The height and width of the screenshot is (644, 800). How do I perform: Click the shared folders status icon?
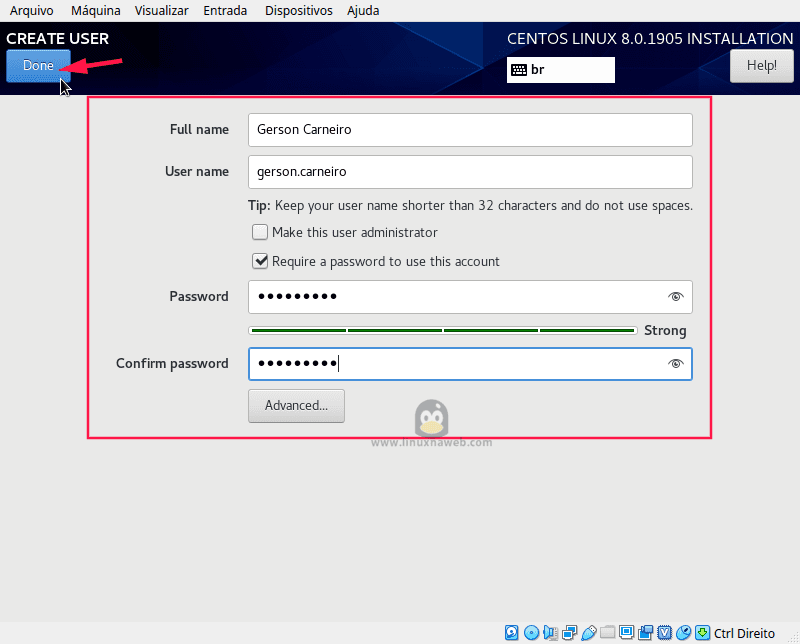(x=607, y=633)
